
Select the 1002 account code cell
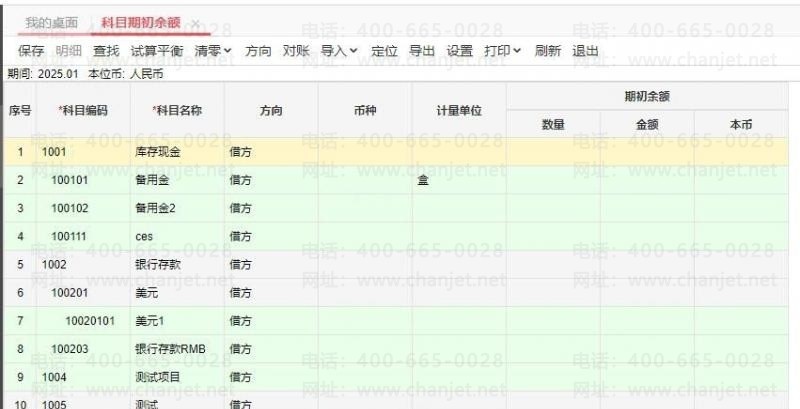pos(83,264)
